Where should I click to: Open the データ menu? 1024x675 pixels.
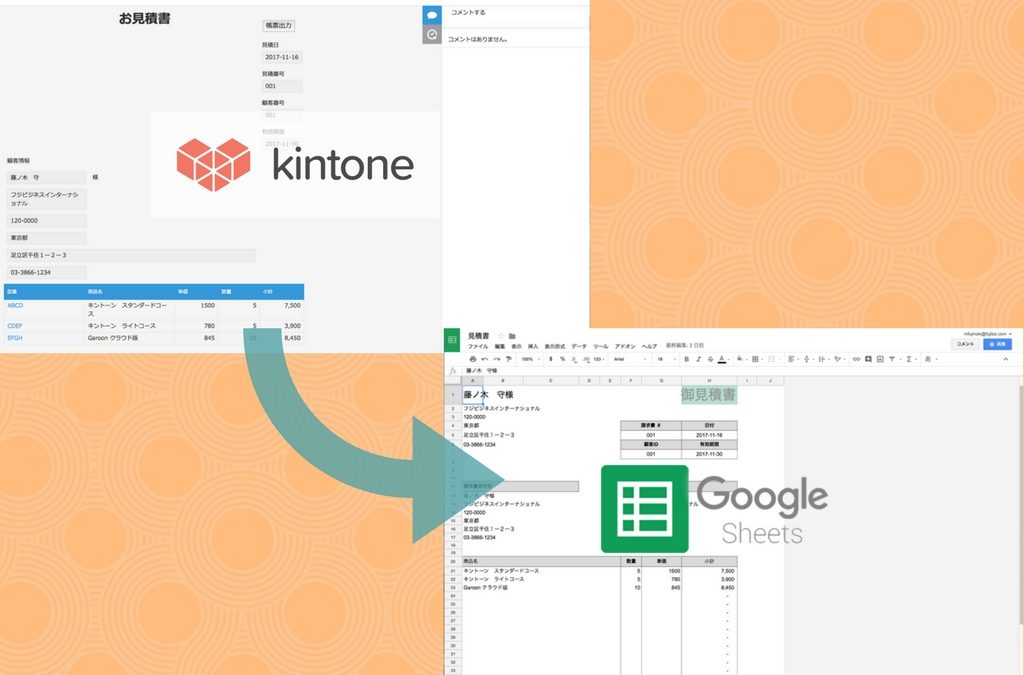[579, 346]
